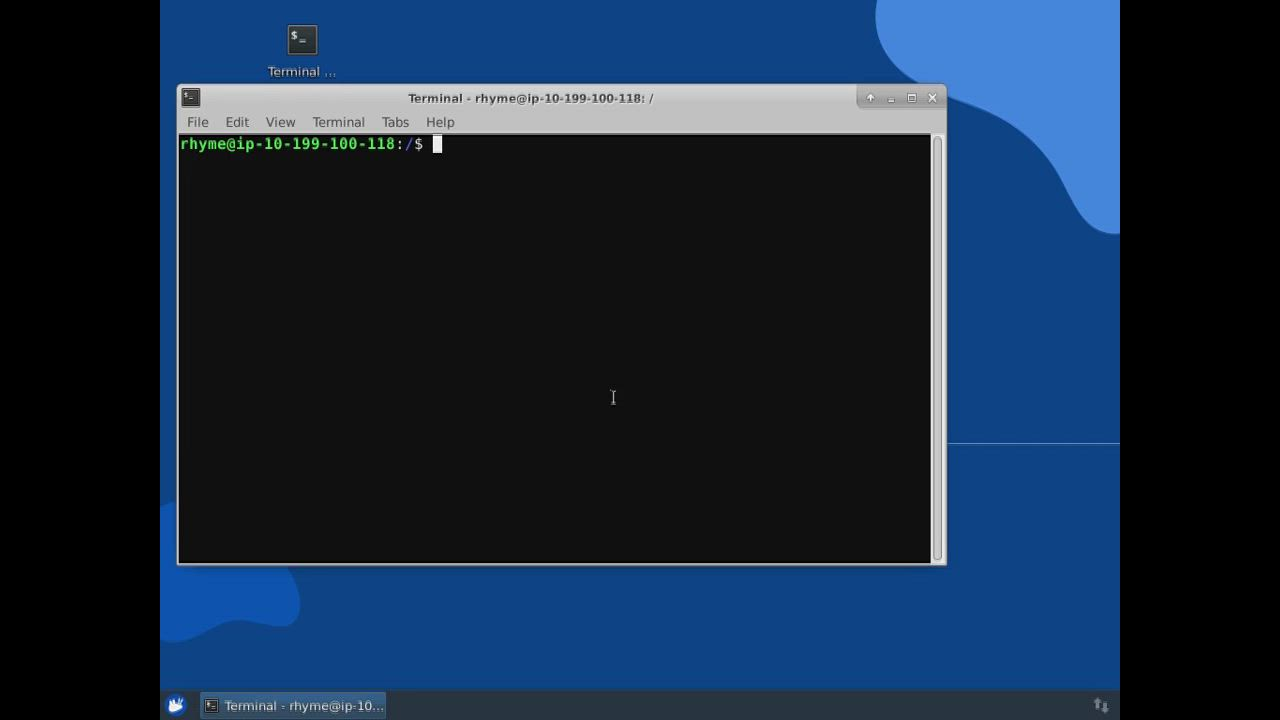
Task: Open the Edit menu
Action: (x=237, y=122)
